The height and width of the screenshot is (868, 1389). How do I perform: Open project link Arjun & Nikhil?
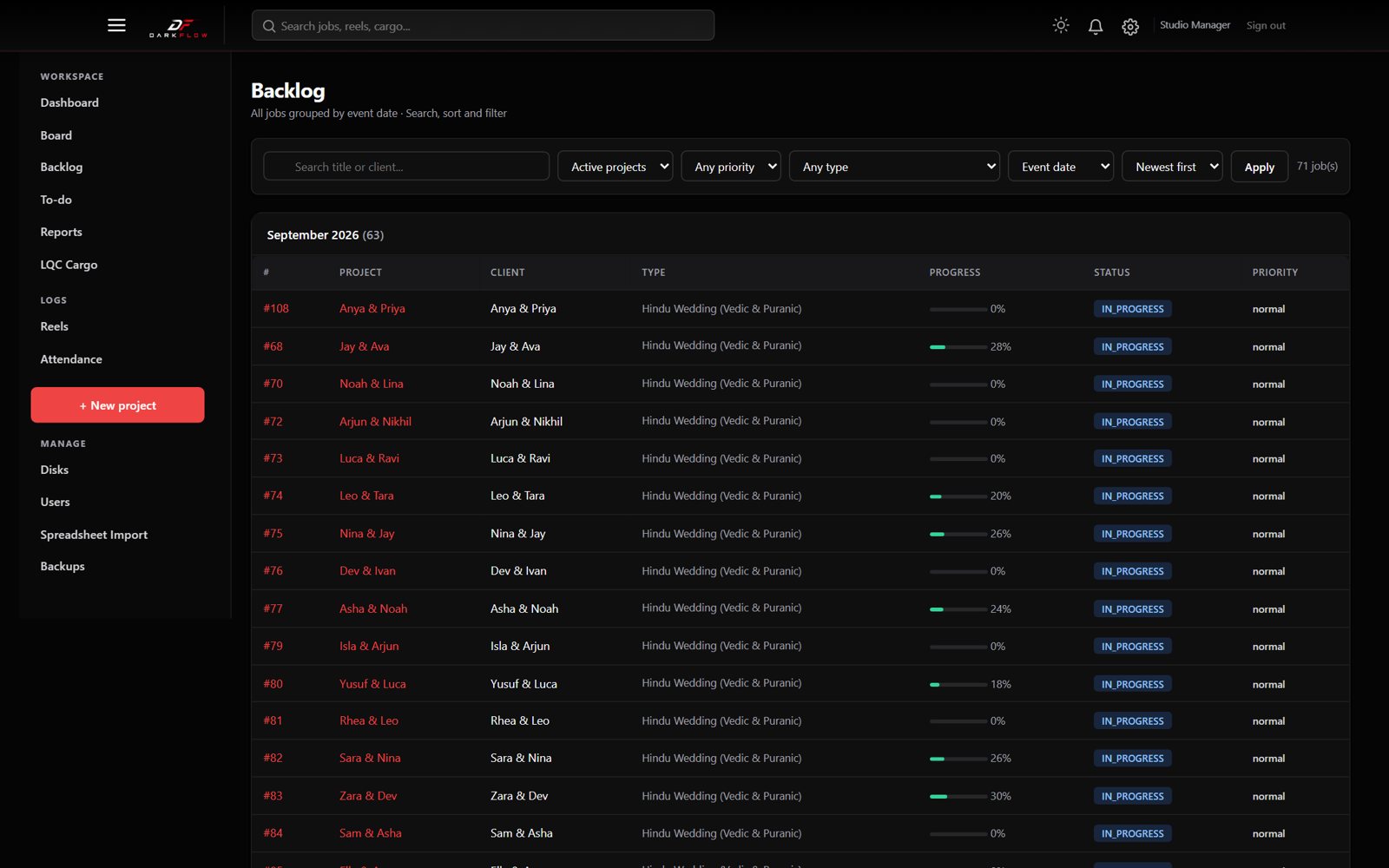375,422
